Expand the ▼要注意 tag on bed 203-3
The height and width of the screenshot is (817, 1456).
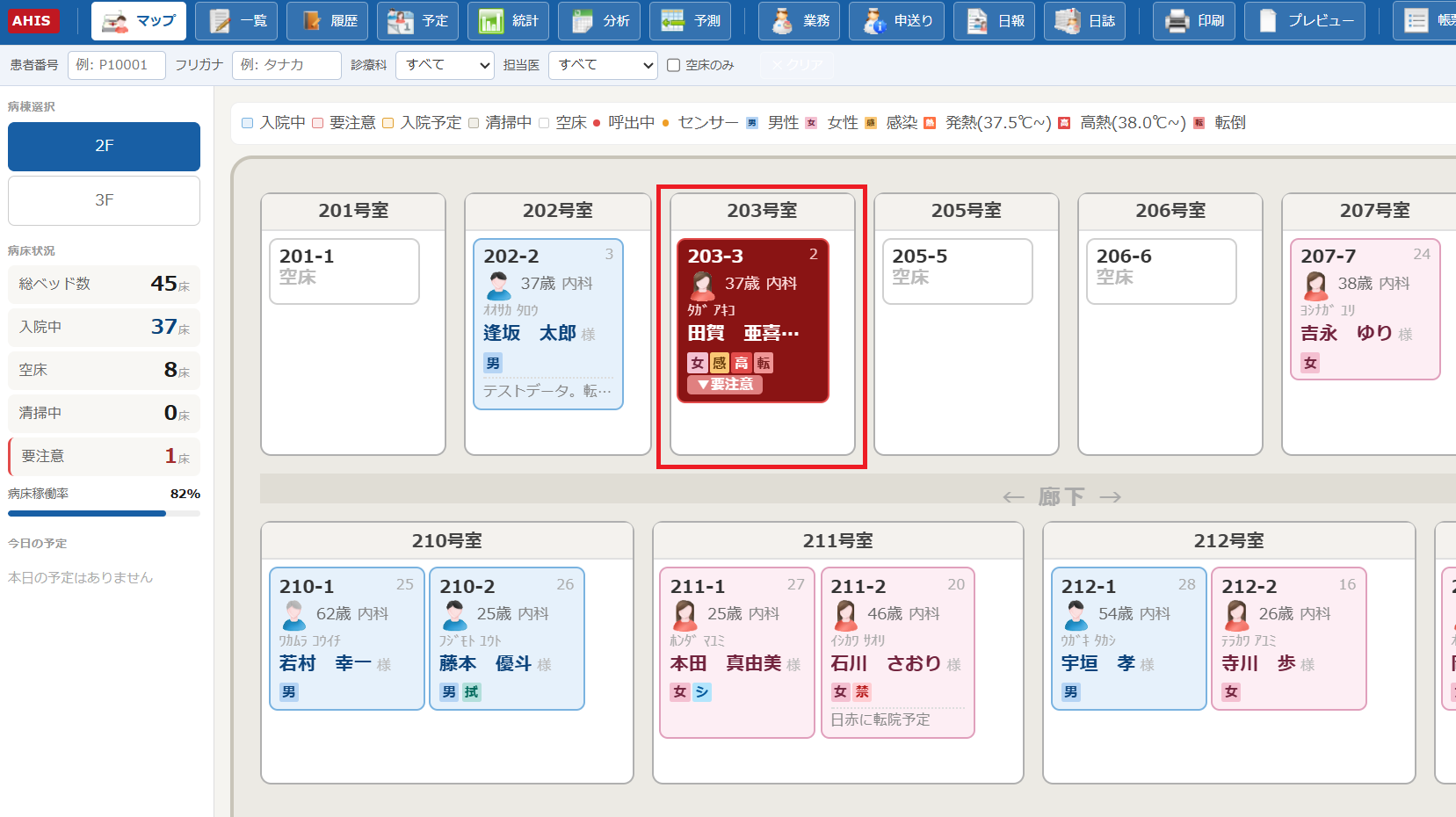pyautogui.click(x=725, y=385)
